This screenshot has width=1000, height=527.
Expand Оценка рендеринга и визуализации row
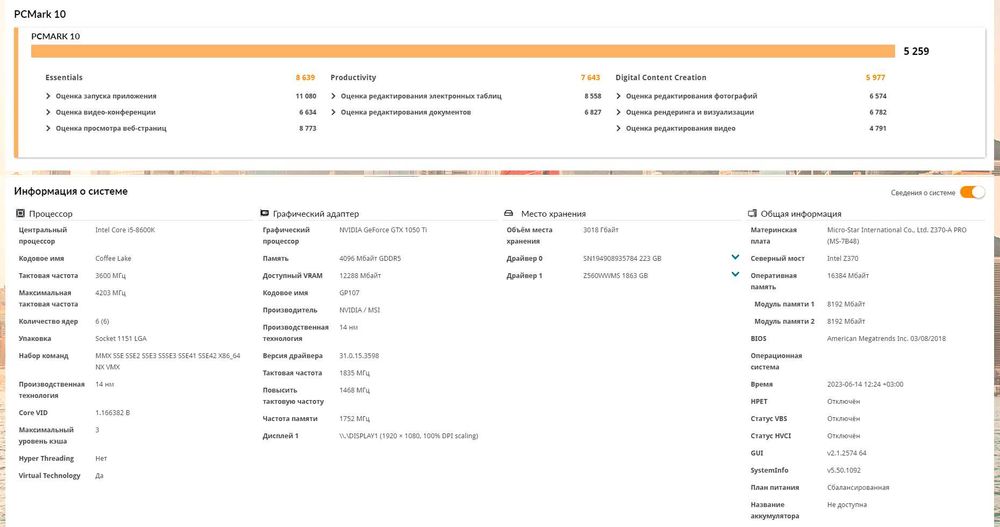[x=618, y=112]
